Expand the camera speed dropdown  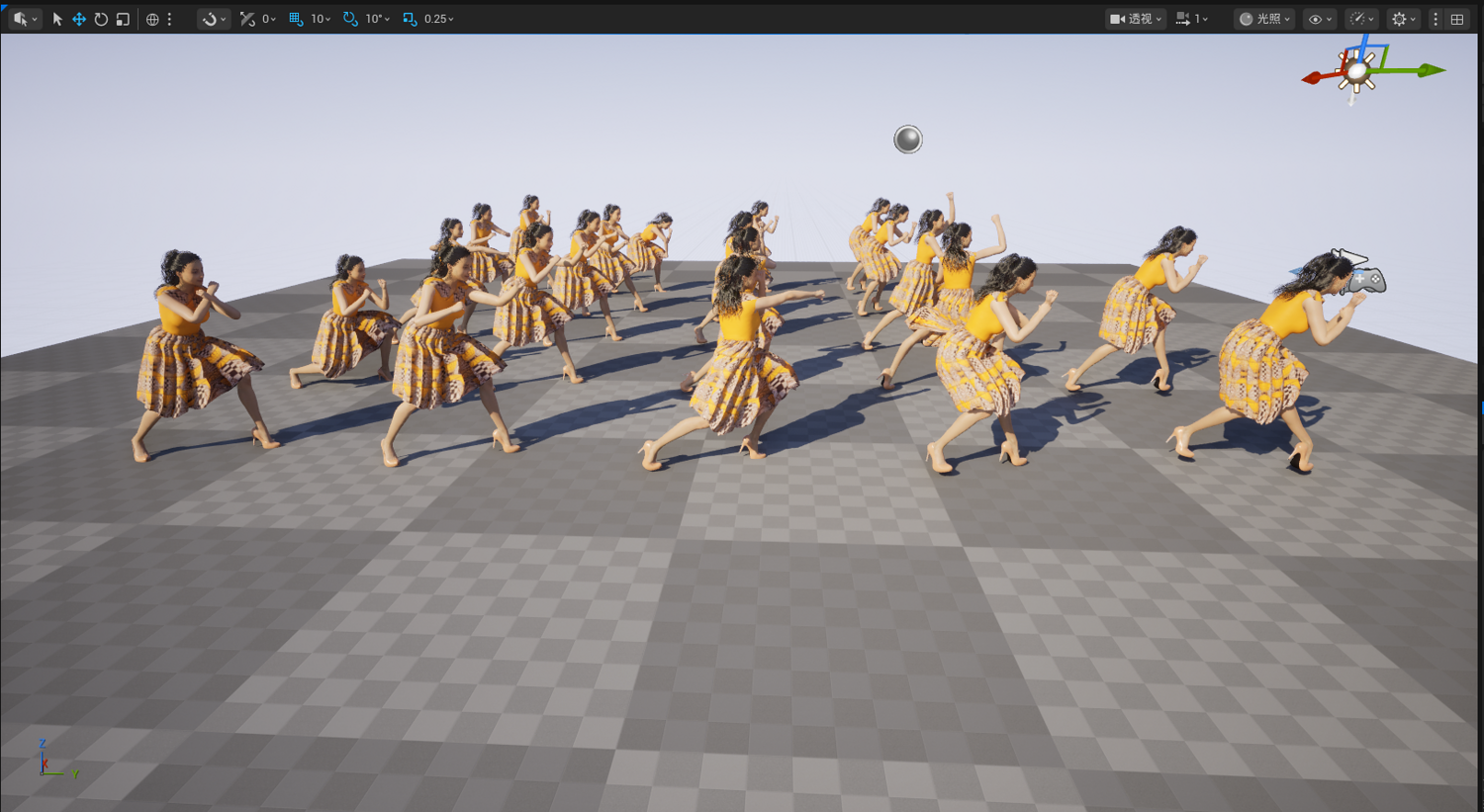pyautogui.click(x=1192, y=19)
